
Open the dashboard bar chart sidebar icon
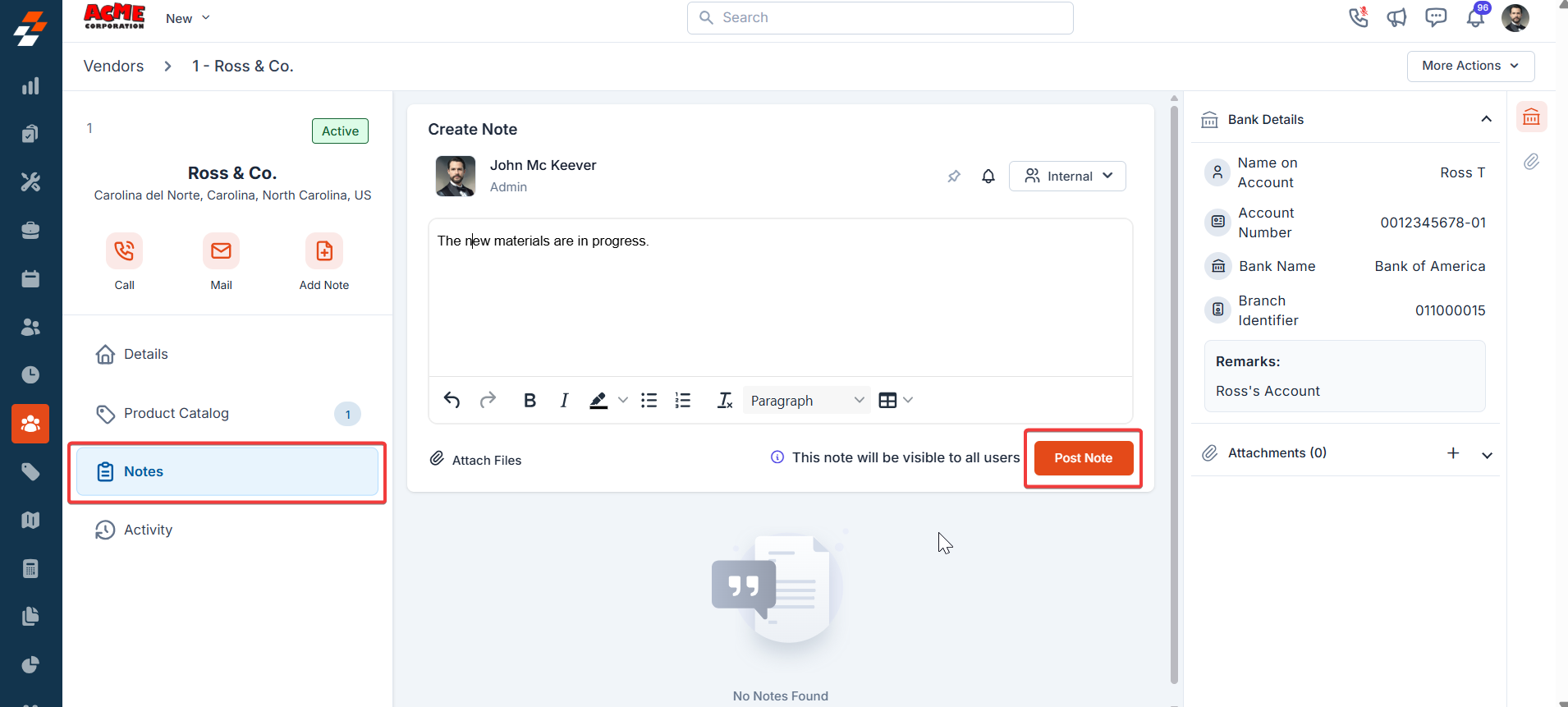[x=30, y=86]
